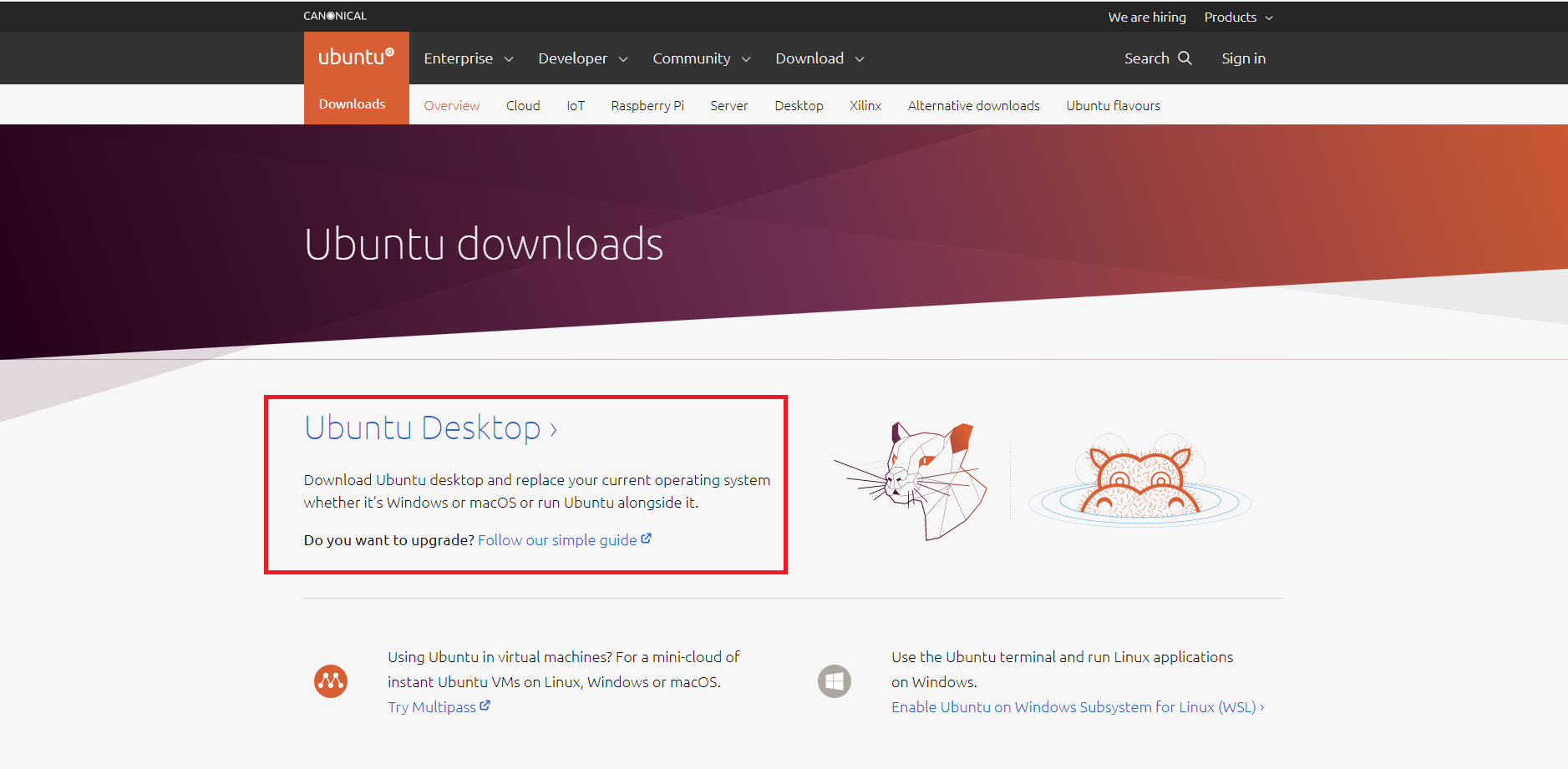Expand the Developer dropdown menu
The width and height of the screenshot is (1568, 769).
coord(583,58)
